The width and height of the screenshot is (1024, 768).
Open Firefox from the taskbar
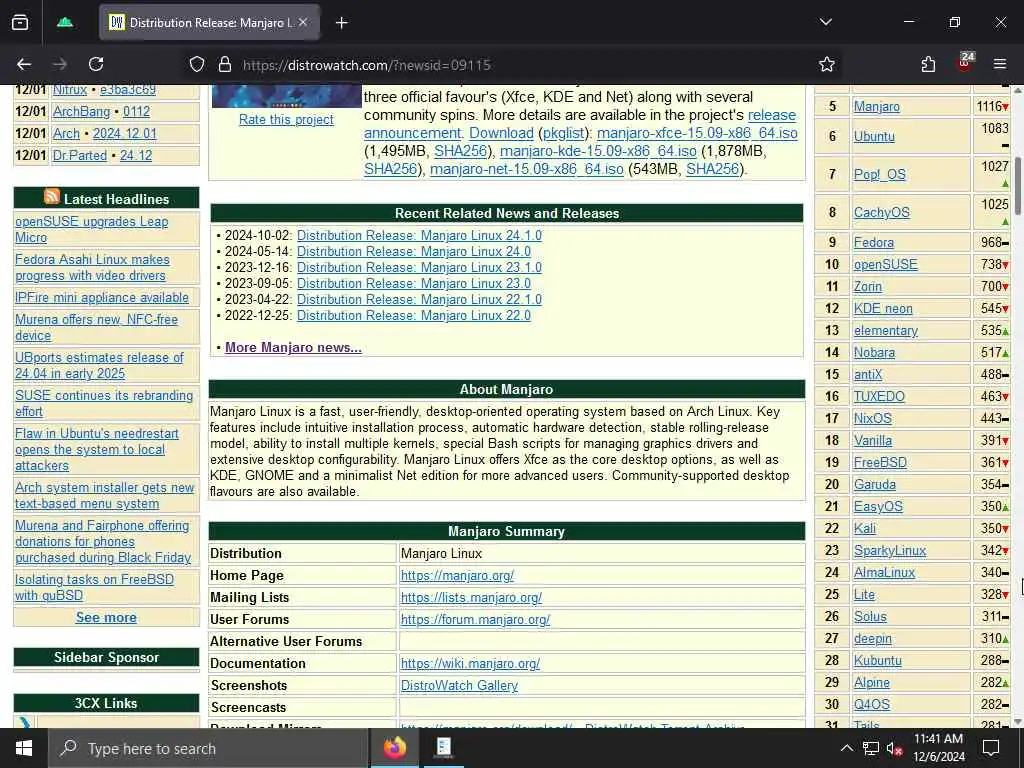pyautogui.click(x=394, y=748)
